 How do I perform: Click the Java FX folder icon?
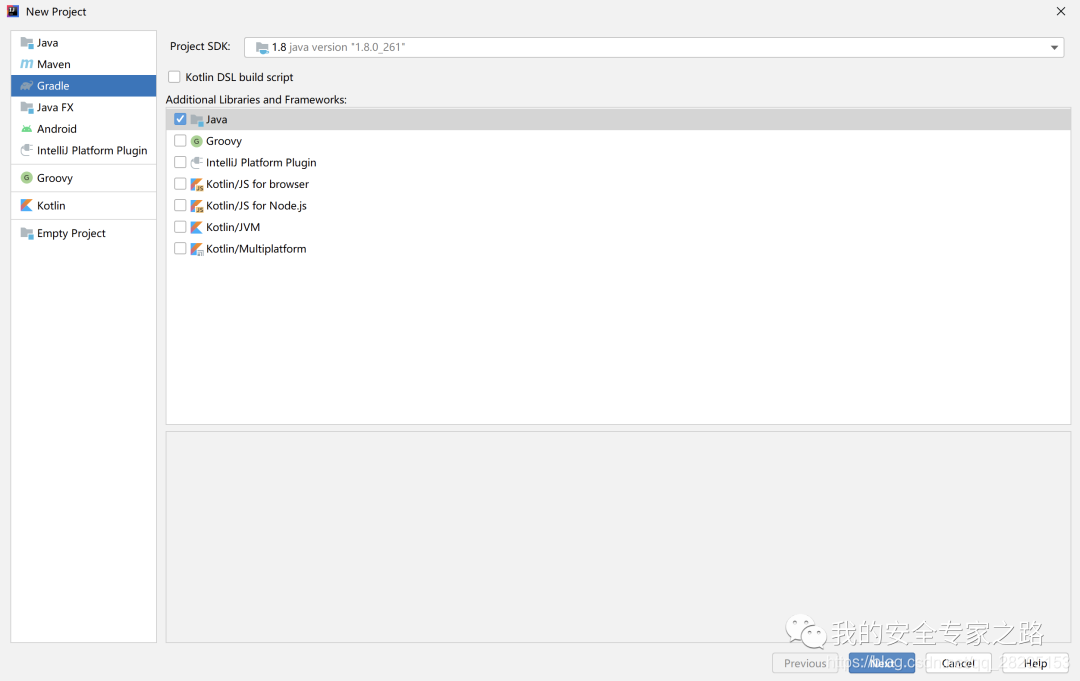pos(27,107)
